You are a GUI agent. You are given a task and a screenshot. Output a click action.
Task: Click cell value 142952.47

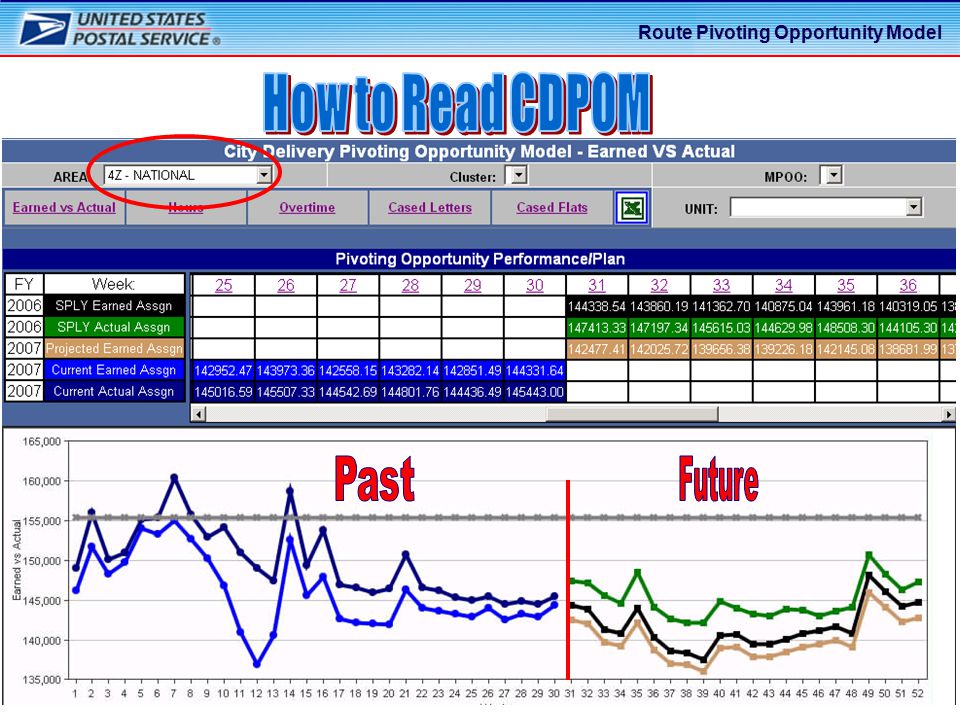pyautogui.click(x=223, y=370)
